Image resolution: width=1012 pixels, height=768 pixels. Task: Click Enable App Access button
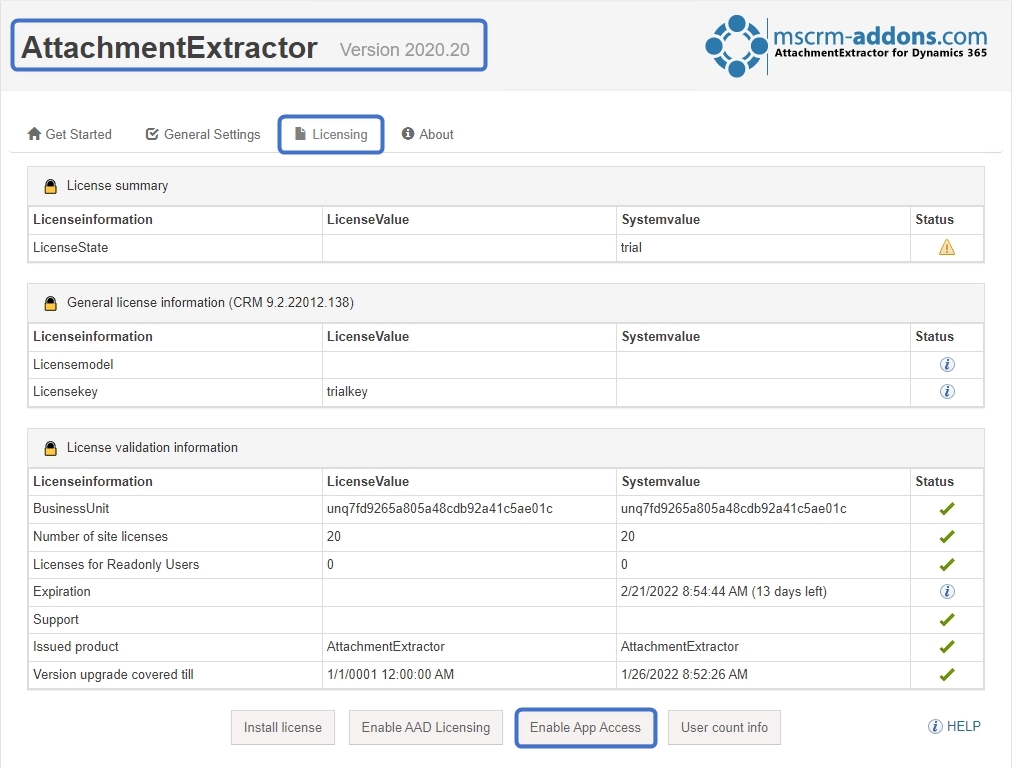click(585, 727)
